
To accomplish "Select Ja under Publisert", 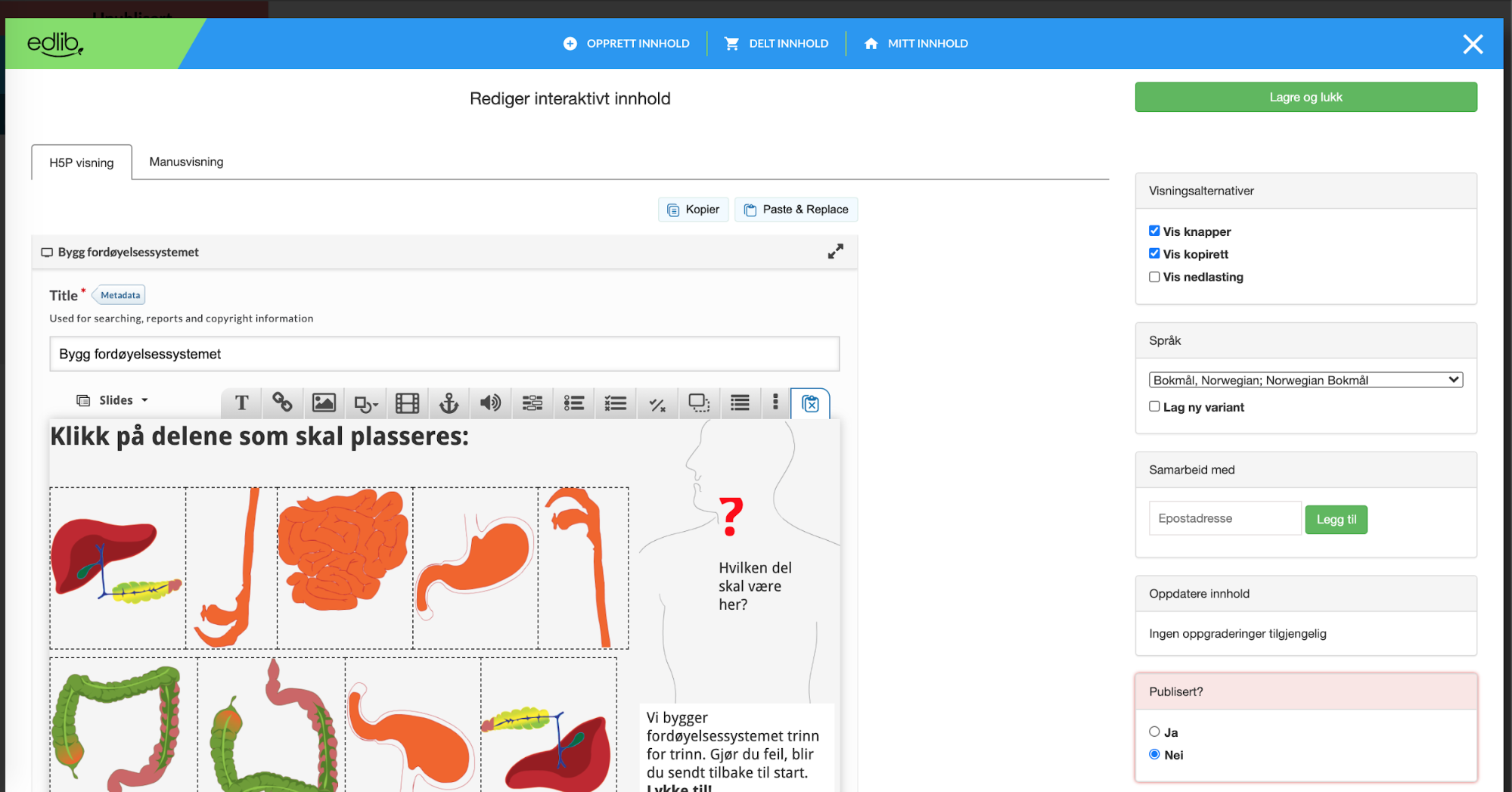I will 1154,731.
